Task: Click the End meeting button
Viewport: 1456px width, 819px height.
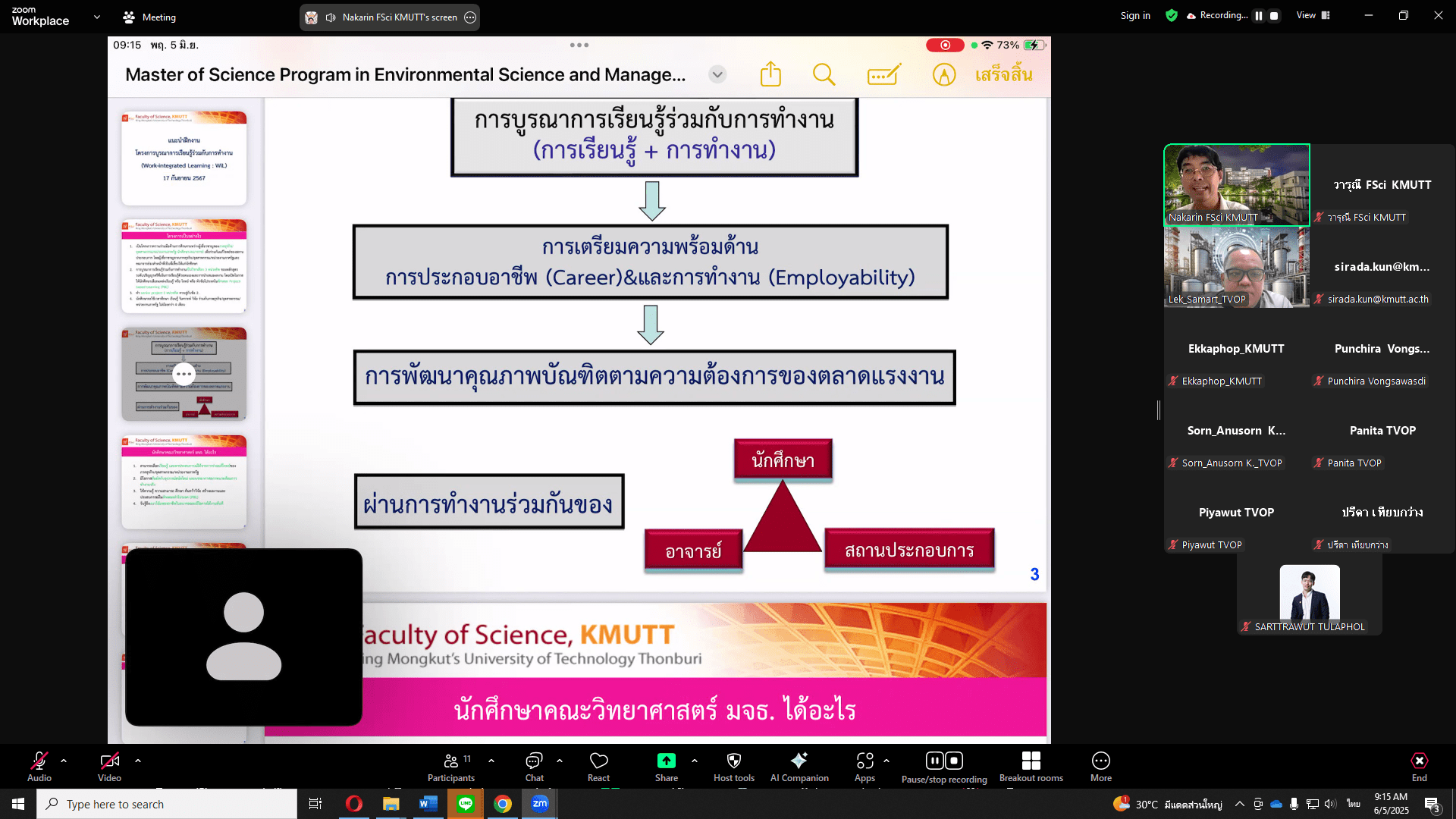Action: pyautogui.click(x=1420, y=766)
